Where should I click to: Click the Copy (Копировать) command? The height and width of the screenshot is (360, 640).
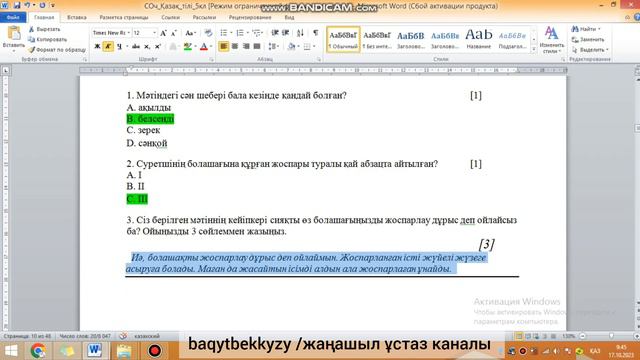47,40
